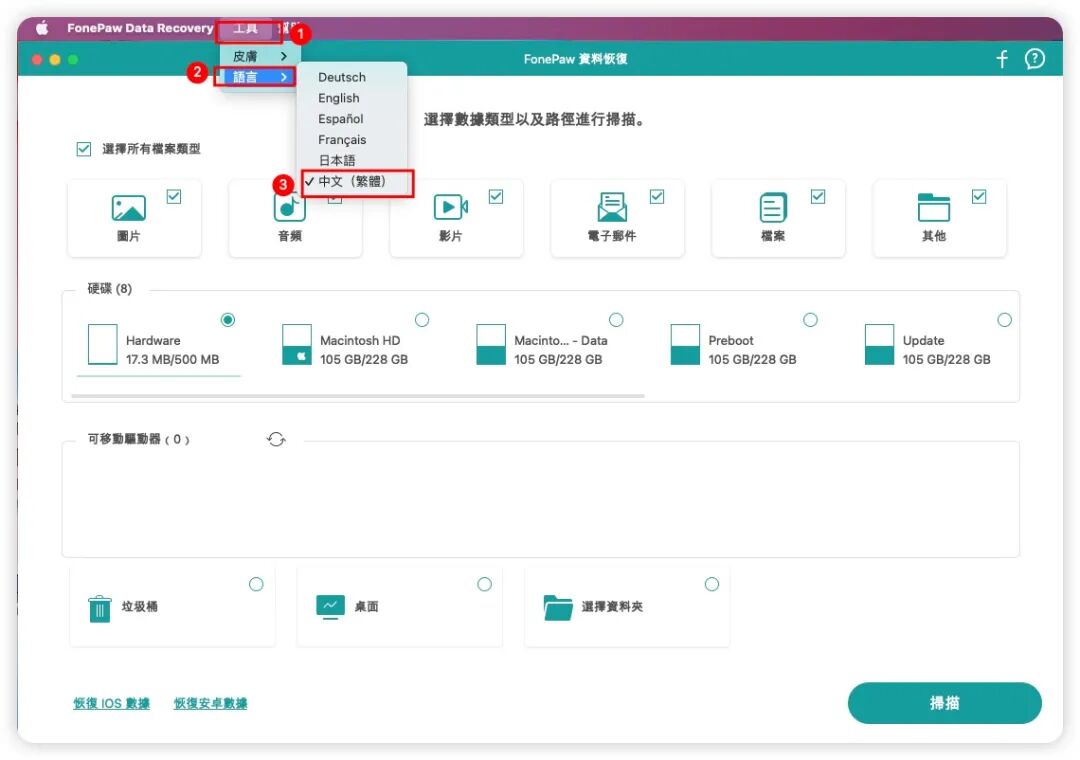Open the 恢復 IOS 數據 link
Screen dimensions: 1080x760
pyautogui.click(x=112, y=703)
